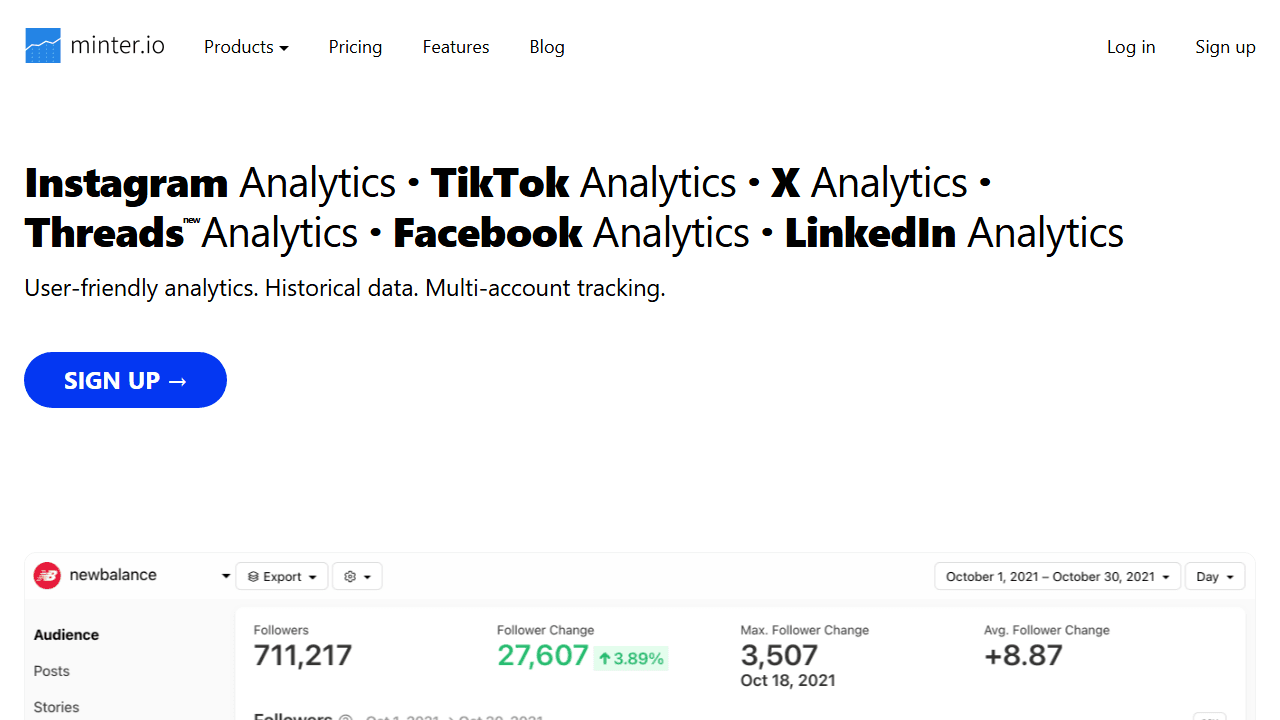Click the minter.io chart logo icon
The width and height of the screenshot is (1280, 720).
[x=43, y=46]
